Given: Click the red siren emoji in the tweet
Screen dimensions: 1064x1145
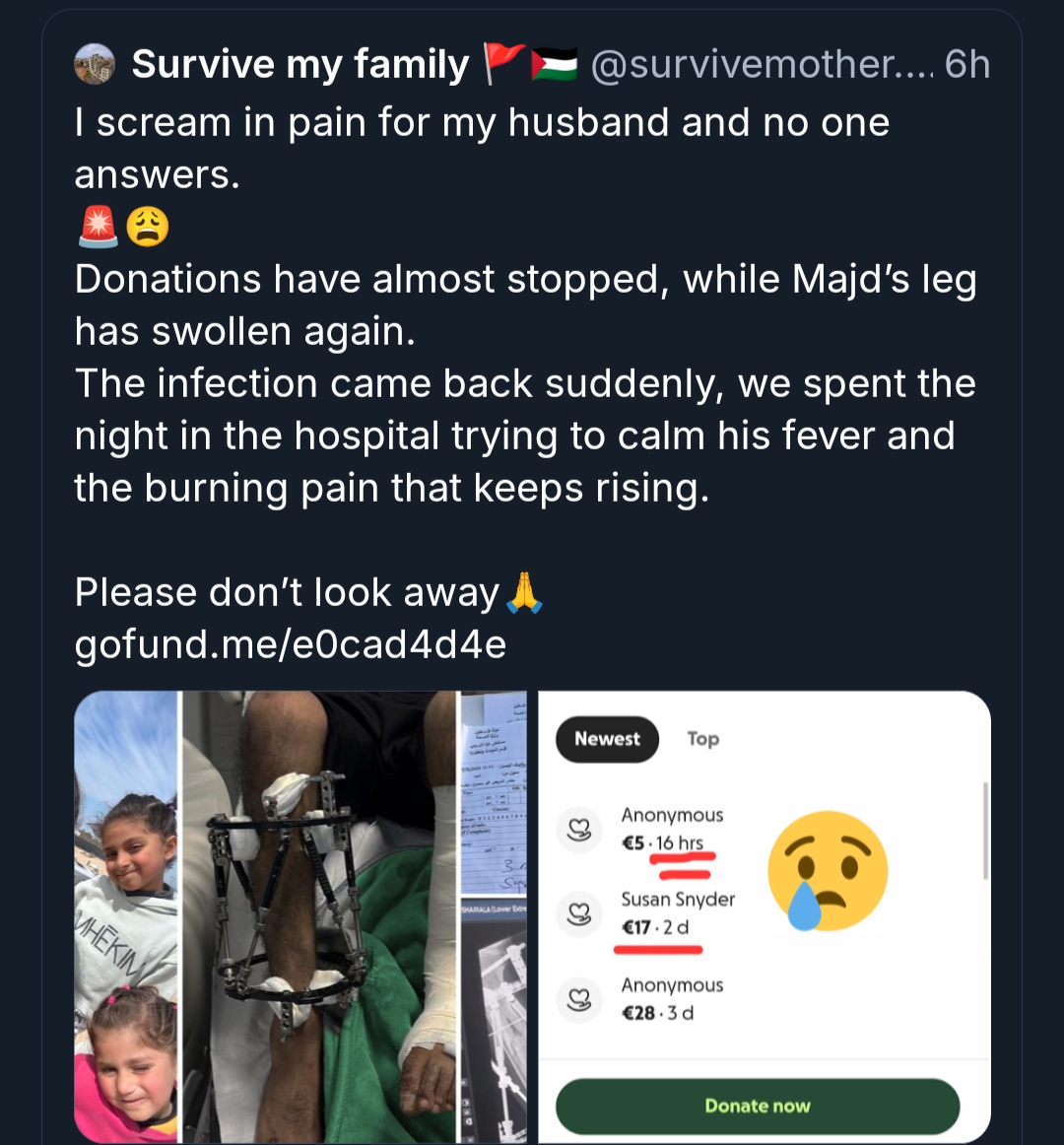Looking at the screenshot, I should [97, 228].
